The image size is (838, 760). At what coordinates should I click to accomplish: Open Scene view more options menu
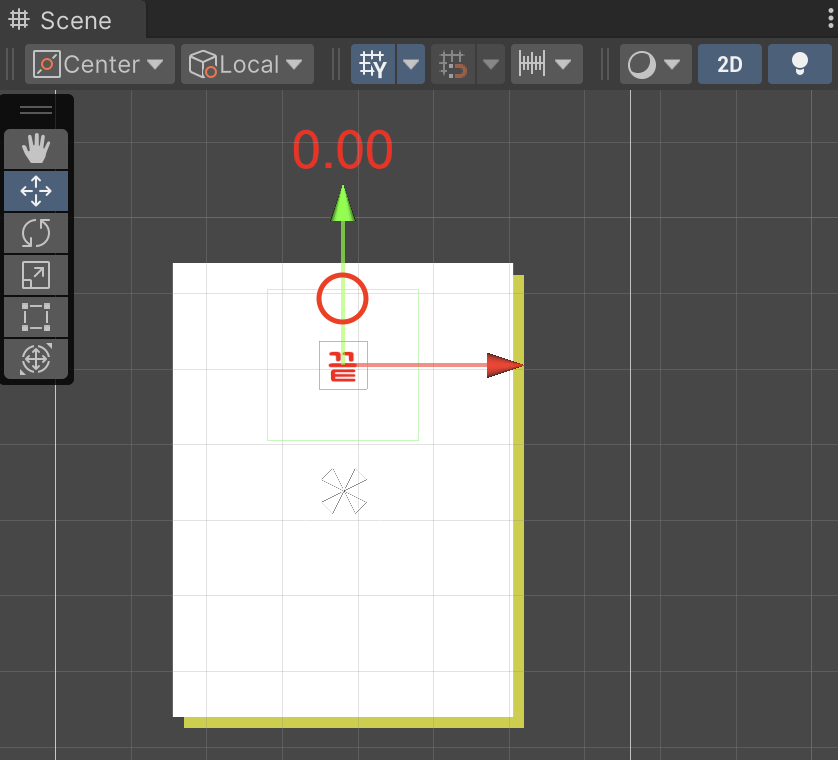(831, 19)
